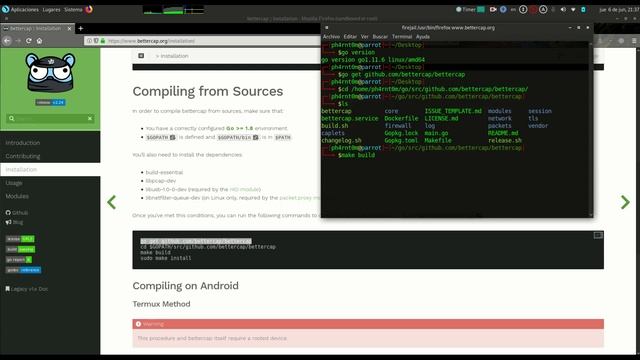The height and width of the screenshot is (360, 640).
Task: Copy the code block to clipboard
Action: 598,236
